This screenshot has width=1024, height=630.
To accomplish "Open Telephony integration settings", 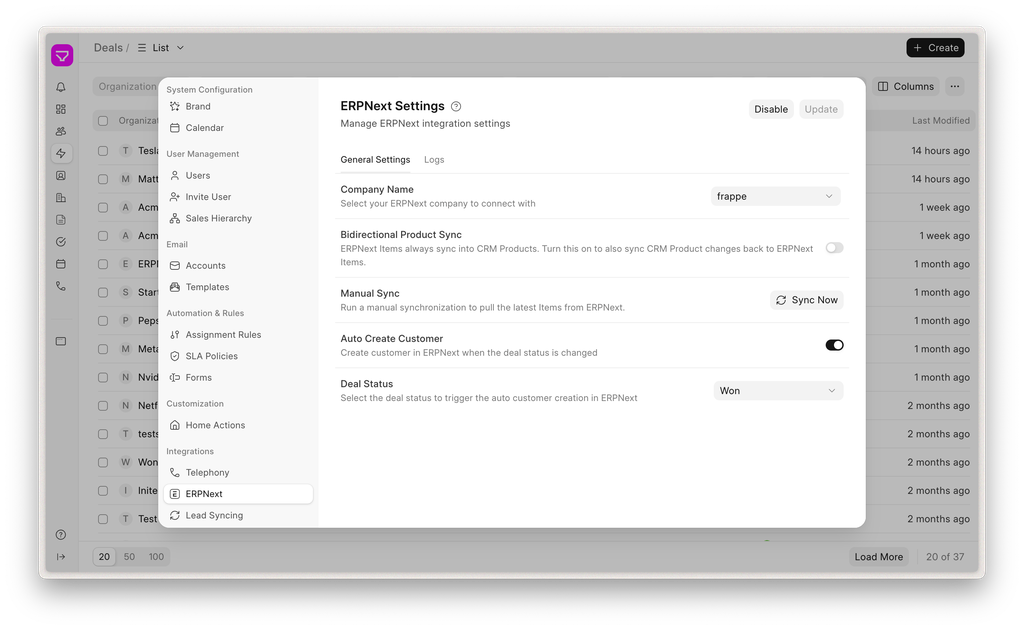I will coord(238,473).
